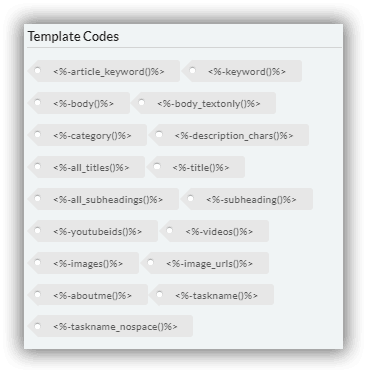The width and height of the screenshot is (367, 373).
Task: Select the <%-article_keyword()%> template code tag
Action: pos(104,71)
